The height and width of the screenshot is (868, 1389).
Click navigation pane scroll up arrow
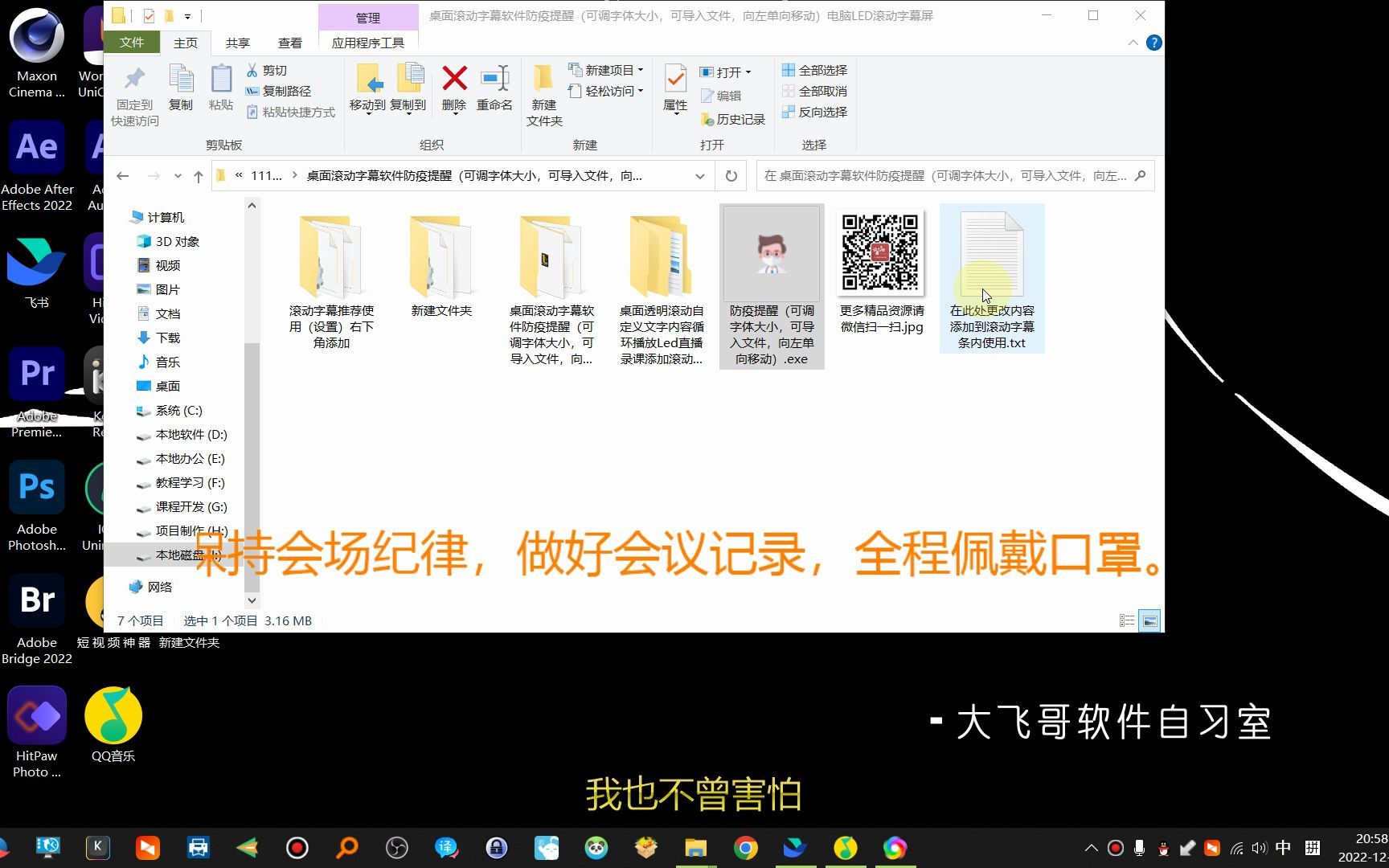coord(252,206)
